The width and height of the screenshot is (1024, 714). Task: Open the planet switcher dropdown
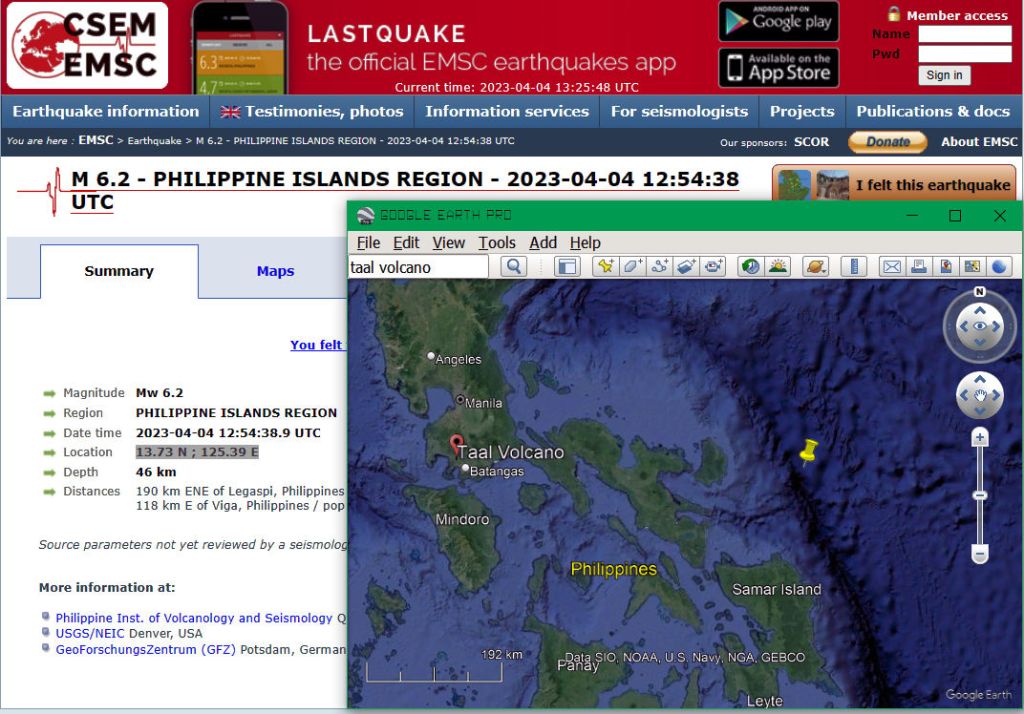[816, 267]
